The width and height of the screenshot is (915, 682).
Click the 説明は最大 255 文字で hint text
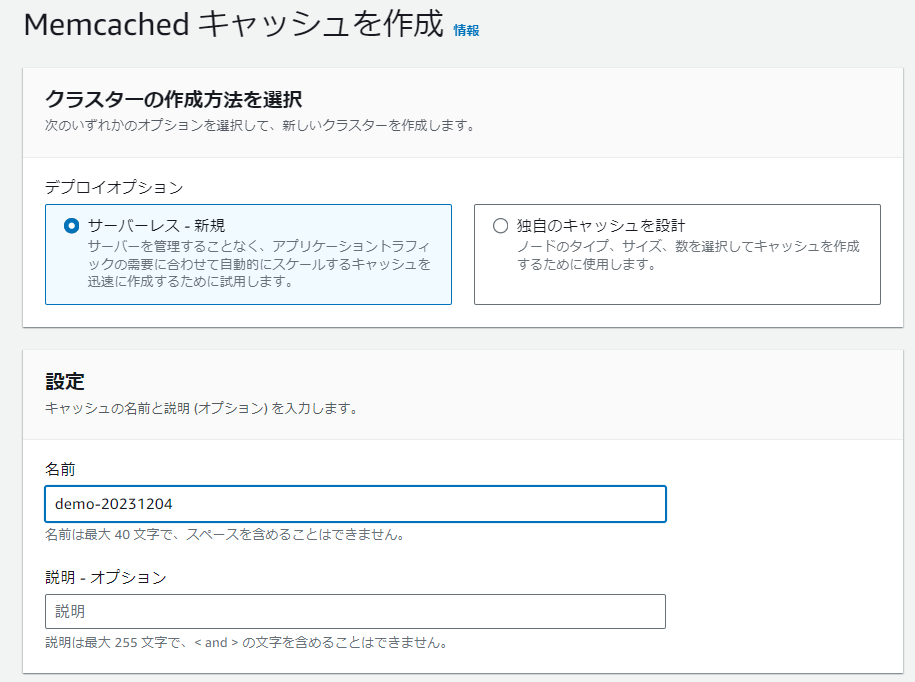click(x=246, y=643)
